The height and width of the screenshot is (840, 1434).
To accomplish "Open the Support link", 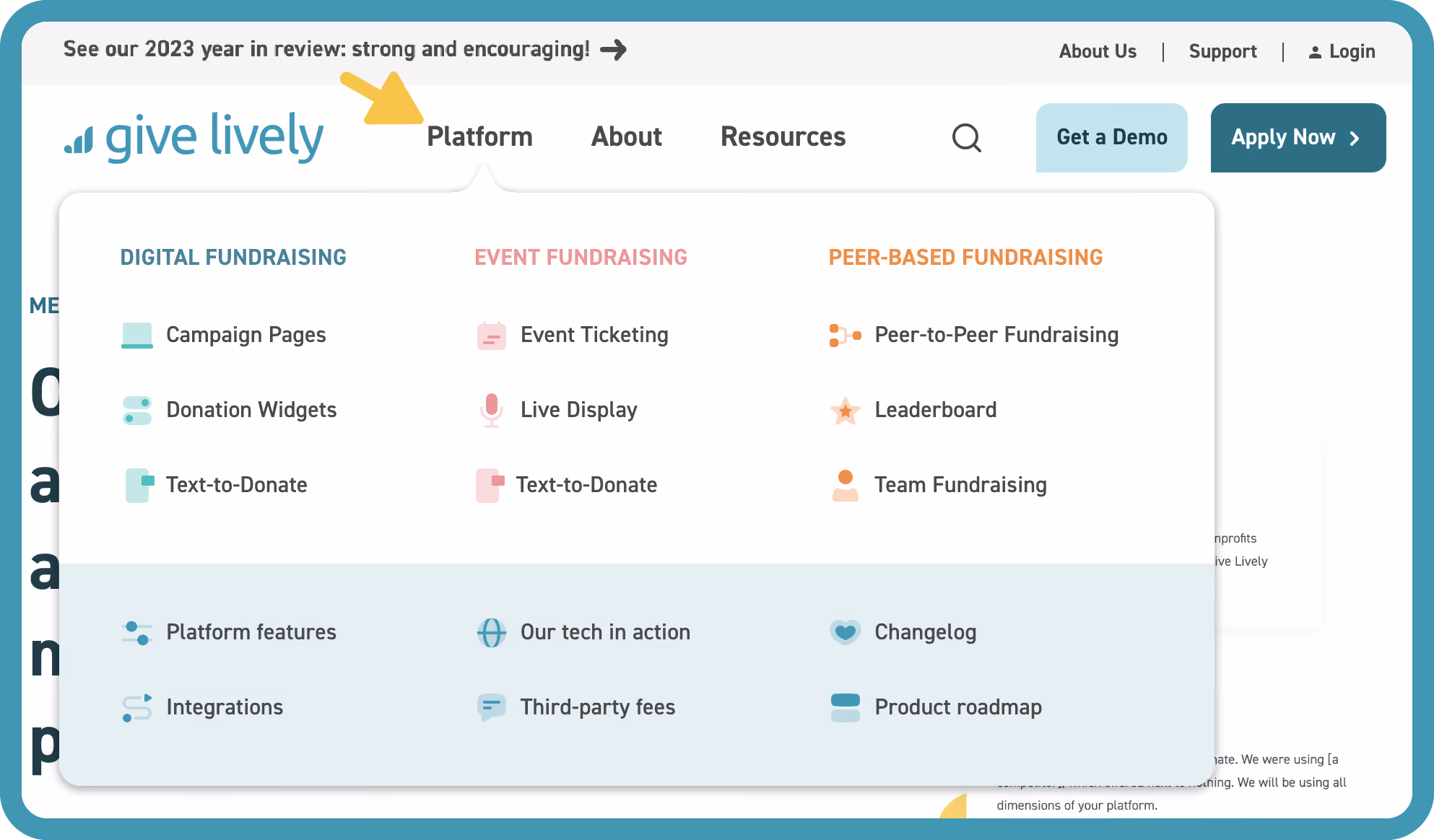I will 1223,51.
